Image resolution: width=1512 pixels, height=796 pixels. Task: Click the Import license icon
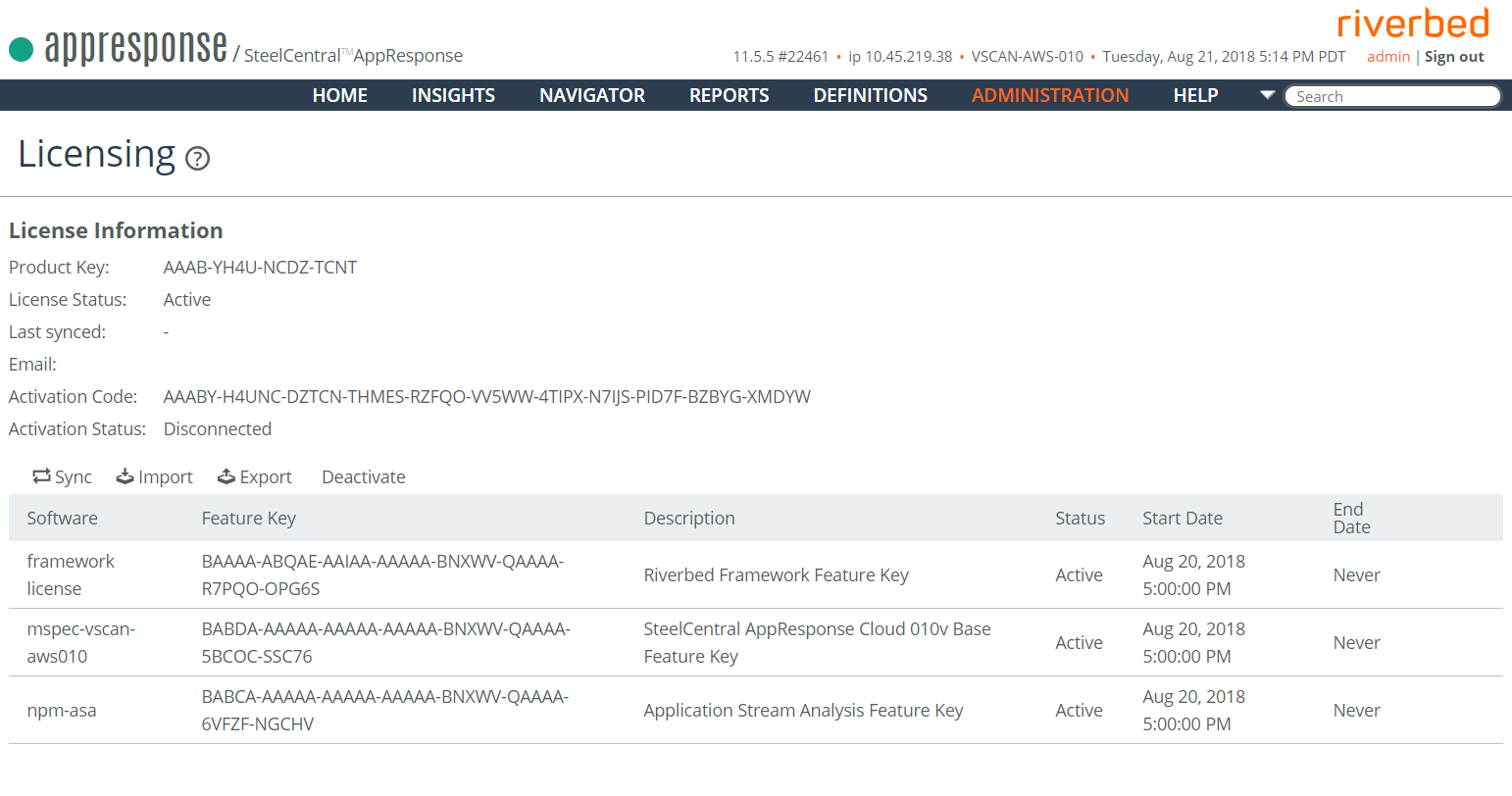pyautogui.click(x=125, y=476)
